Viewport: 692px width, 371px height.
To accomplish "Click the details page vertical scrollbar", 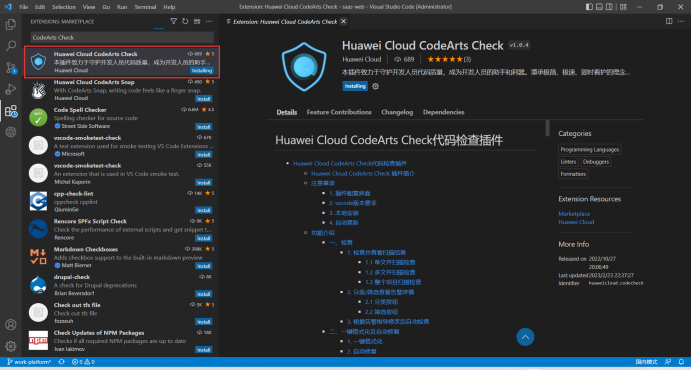I will pos(547,128).
